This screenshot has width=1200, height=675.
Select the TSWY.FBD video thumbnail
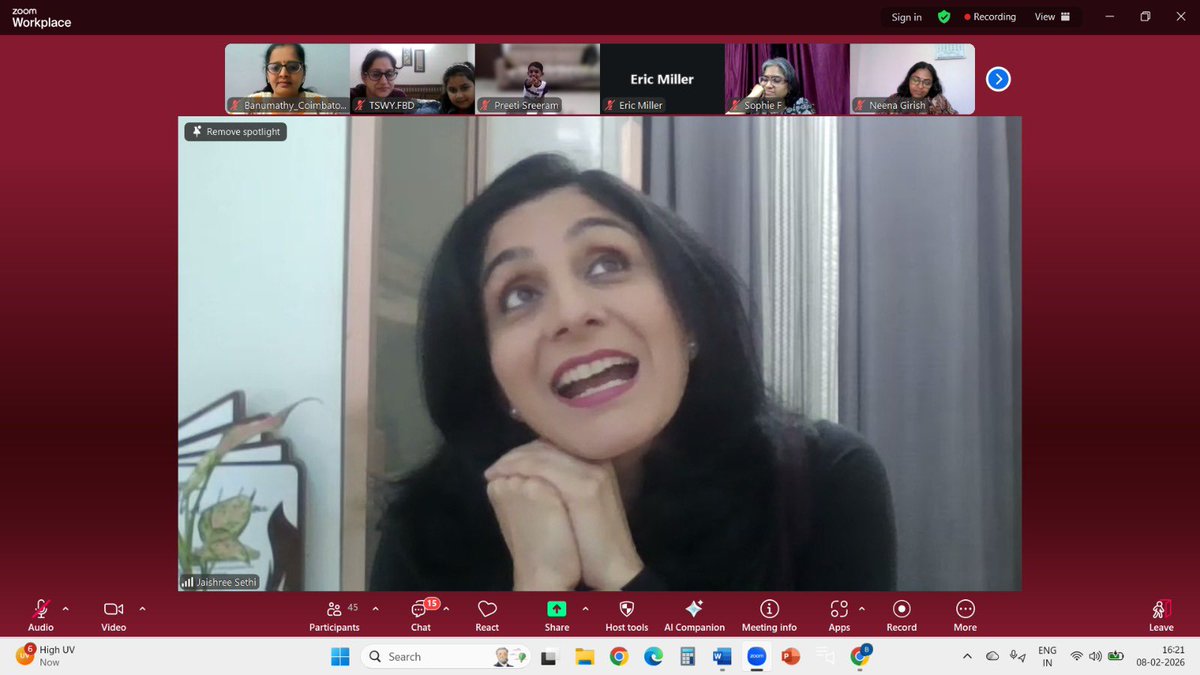[412, 78]
